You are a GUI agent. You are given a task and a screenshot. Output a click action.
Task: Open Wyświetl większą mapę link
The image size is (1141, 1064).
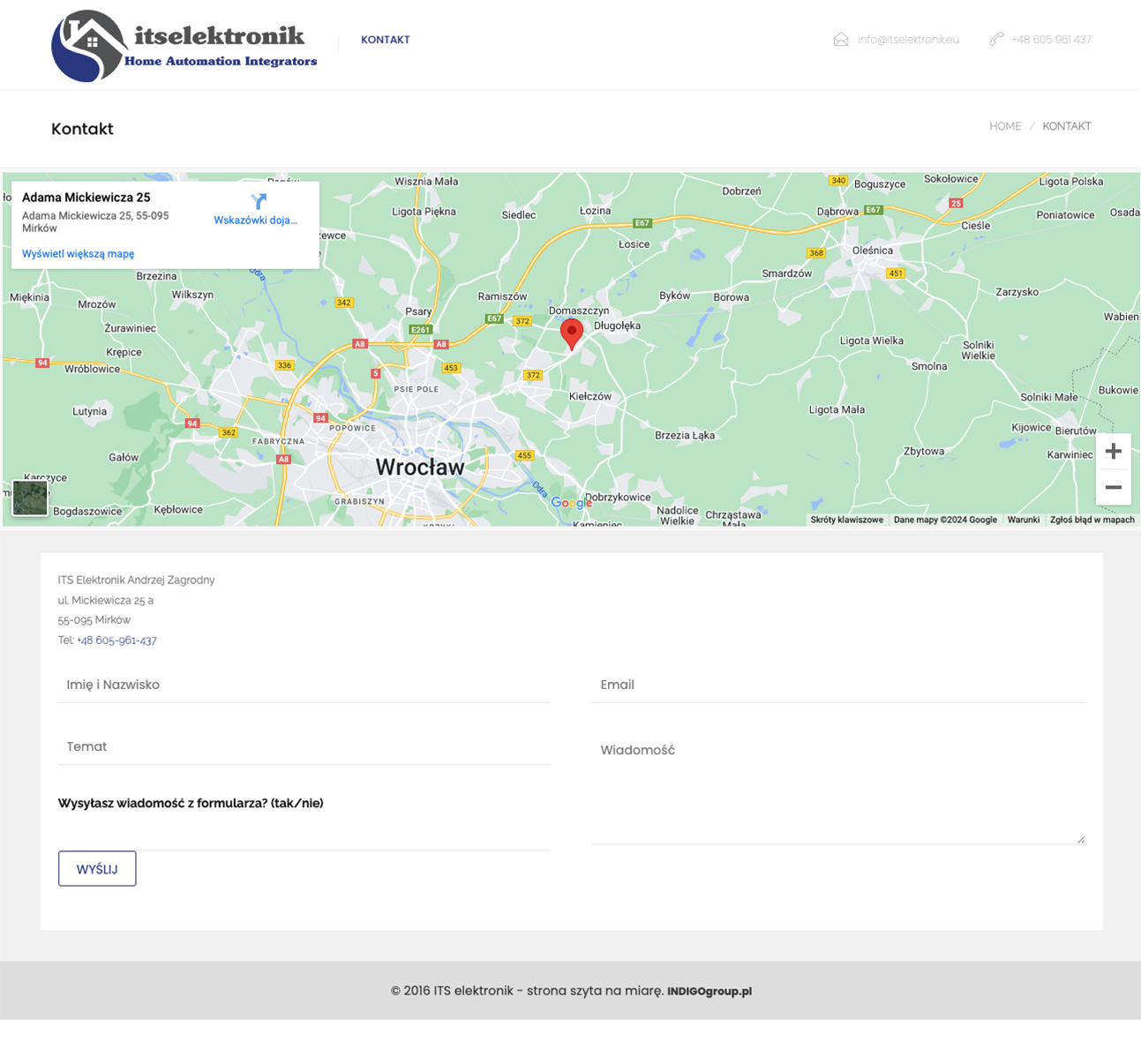pyautogui.click(x=79, y=254)
